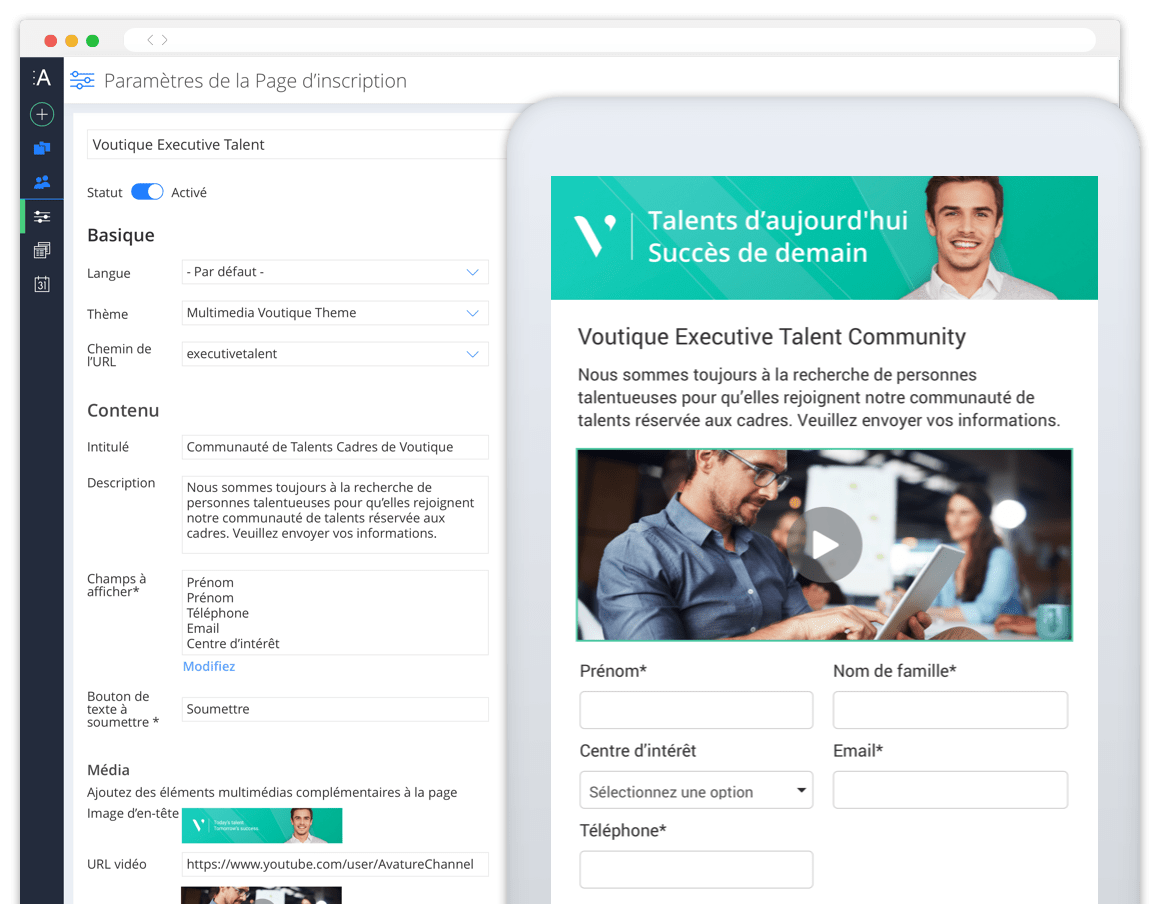The width and height of the screenshot is (1160, 904).
Task: Click the Intitulé input field
Action: click(x=335, y=447)
